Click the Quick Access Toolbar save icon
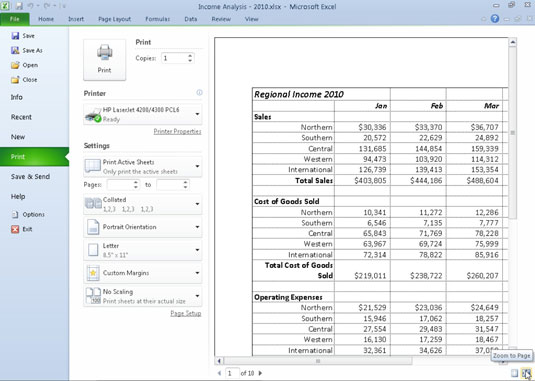Viewport: 535px width, 381px height. click(19, 6)
